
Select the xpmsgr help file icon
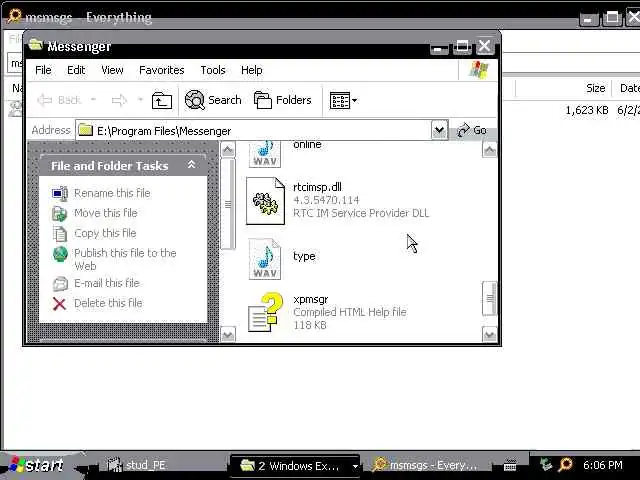click(x=265, y=312)
